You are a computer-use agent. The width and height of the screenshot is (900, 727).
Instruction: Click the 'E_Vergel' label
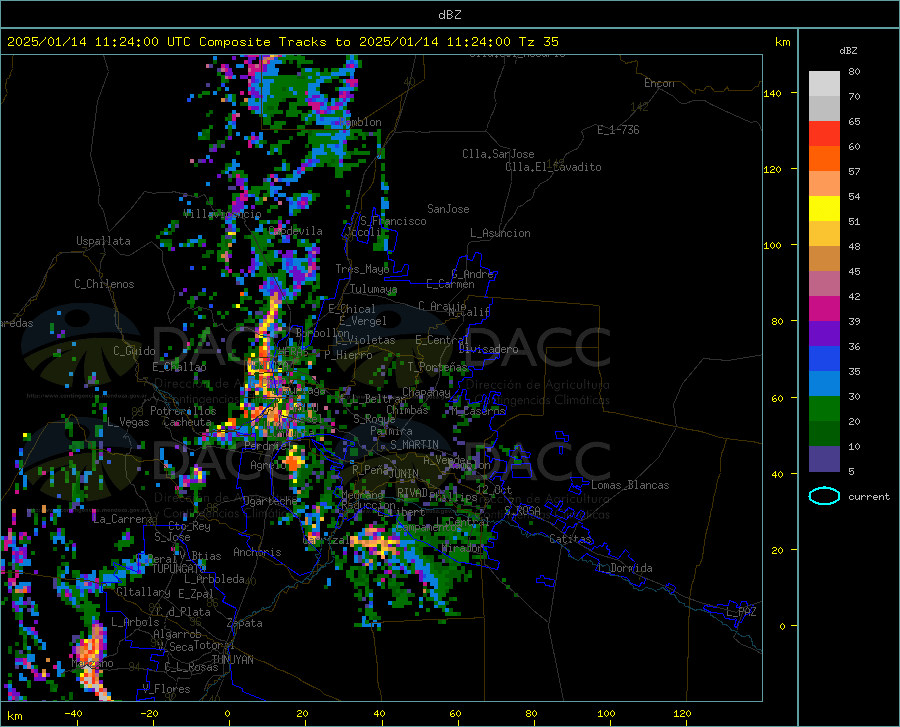(x=363, y=321)
